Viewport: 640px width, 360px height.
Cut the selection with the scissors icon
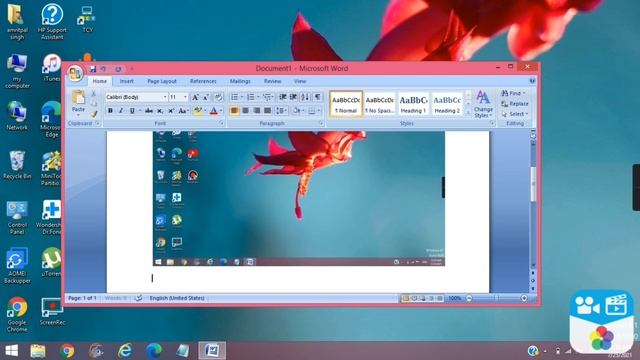click(x=94, y=93)
